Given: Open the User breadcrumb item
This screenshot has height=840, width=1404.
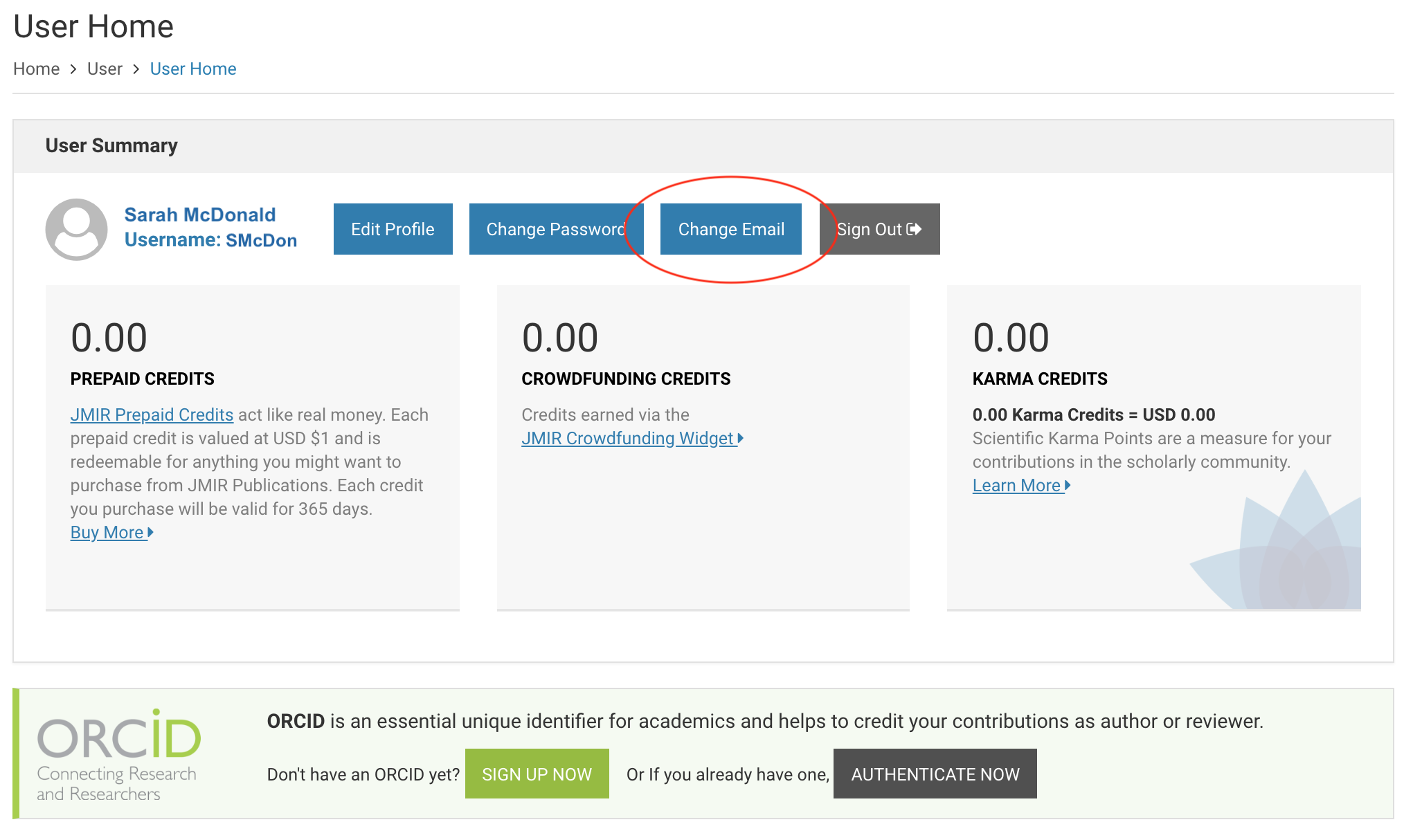Looking at the screenshot, I should (x=105, y=69).
